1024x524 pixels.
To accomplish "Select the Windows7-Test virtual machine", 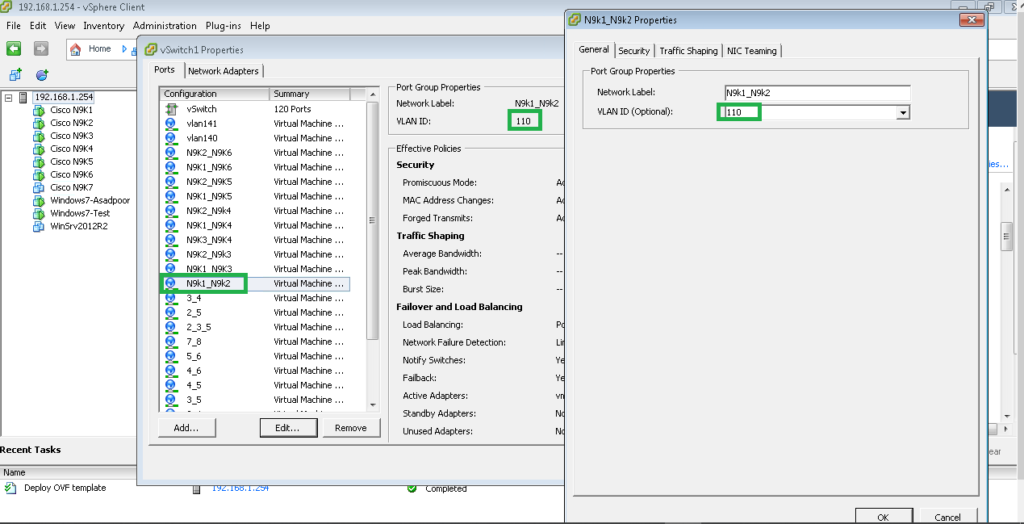I will 80,214.
